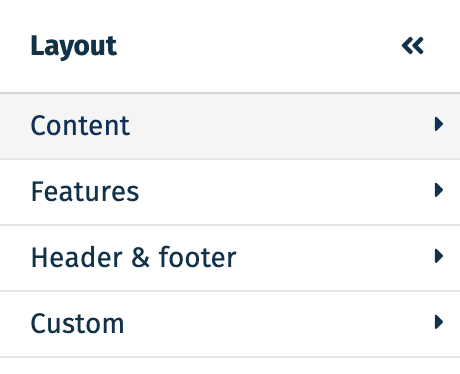Viewport: 460px width, 374px height.
Task: Select the Custom label text
Action: 77,323
